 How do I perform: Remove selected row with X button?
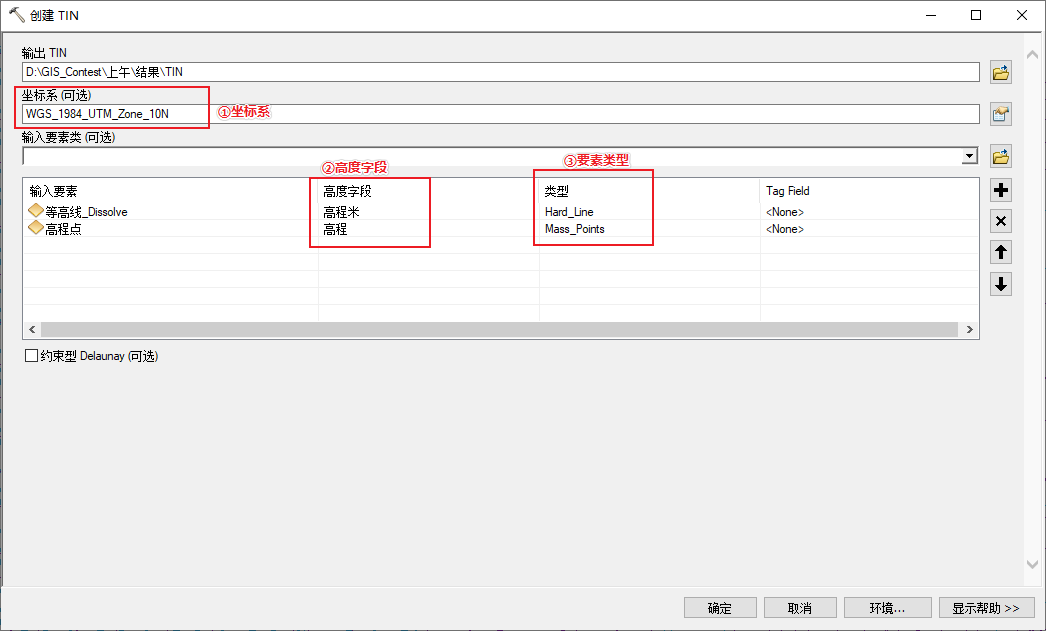point(1001,221)
